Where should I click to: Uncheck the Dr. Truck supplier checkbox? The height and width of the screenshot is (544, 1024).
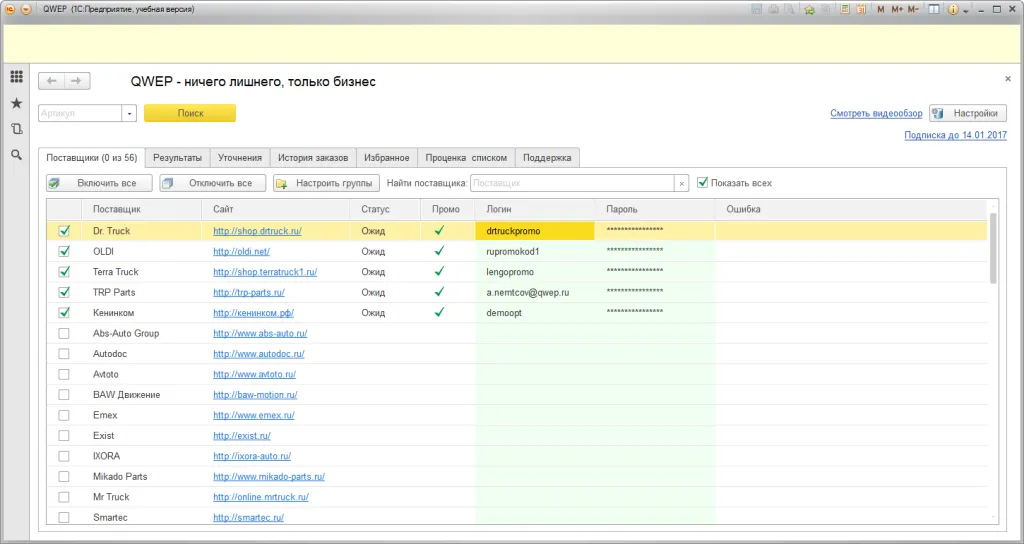tap(64, 231)
